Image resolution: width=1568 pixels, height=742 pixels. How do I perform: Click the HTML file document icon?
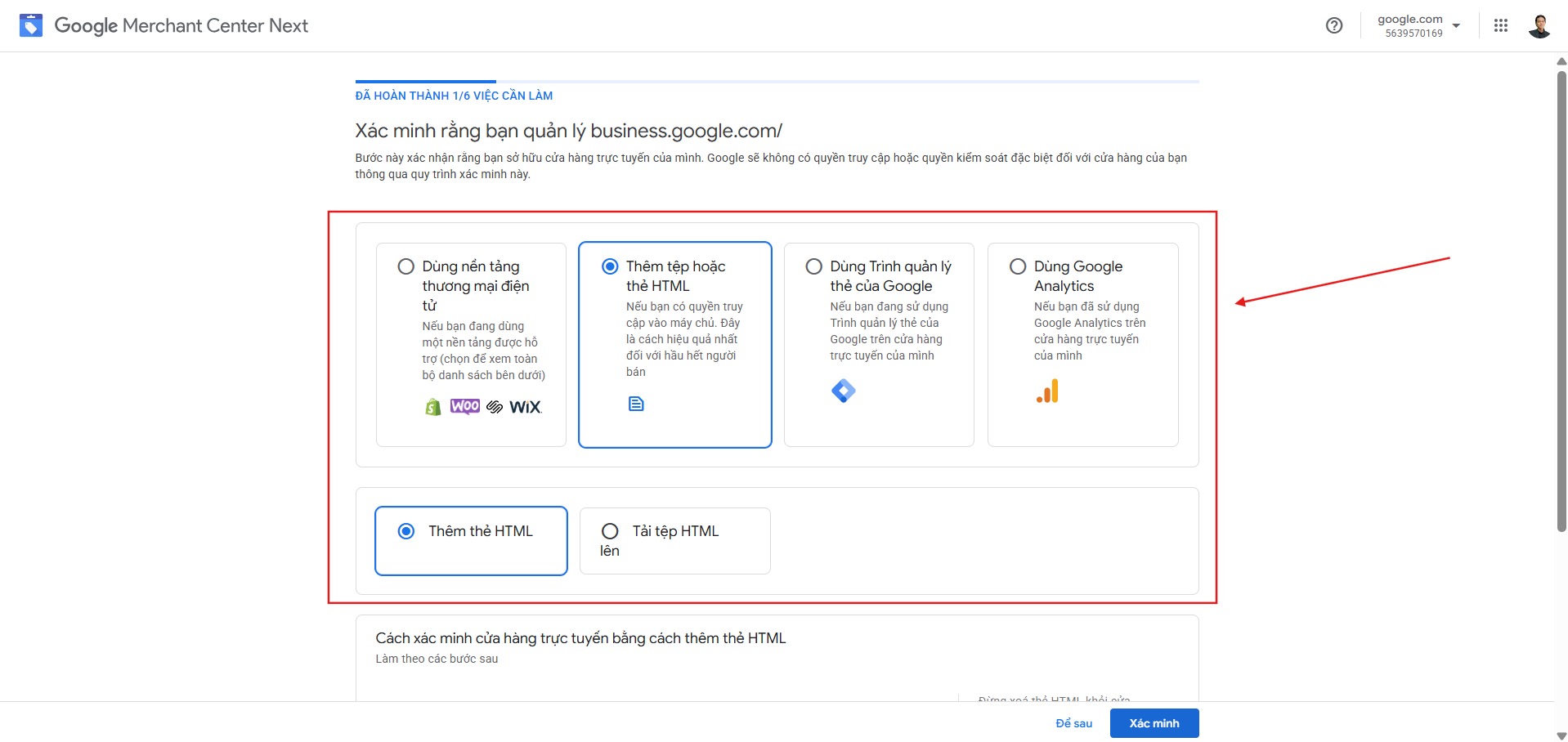point(636,404)
